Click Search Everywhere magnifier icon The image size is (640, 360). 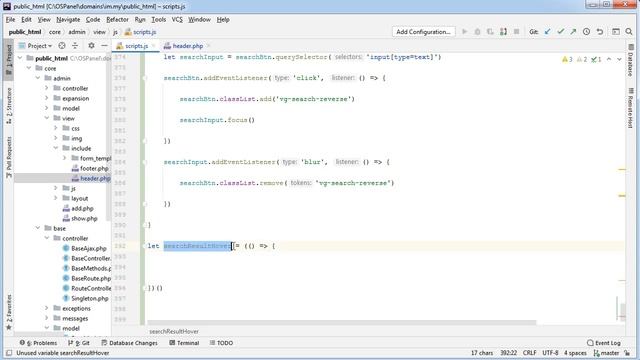click(629, 31)
